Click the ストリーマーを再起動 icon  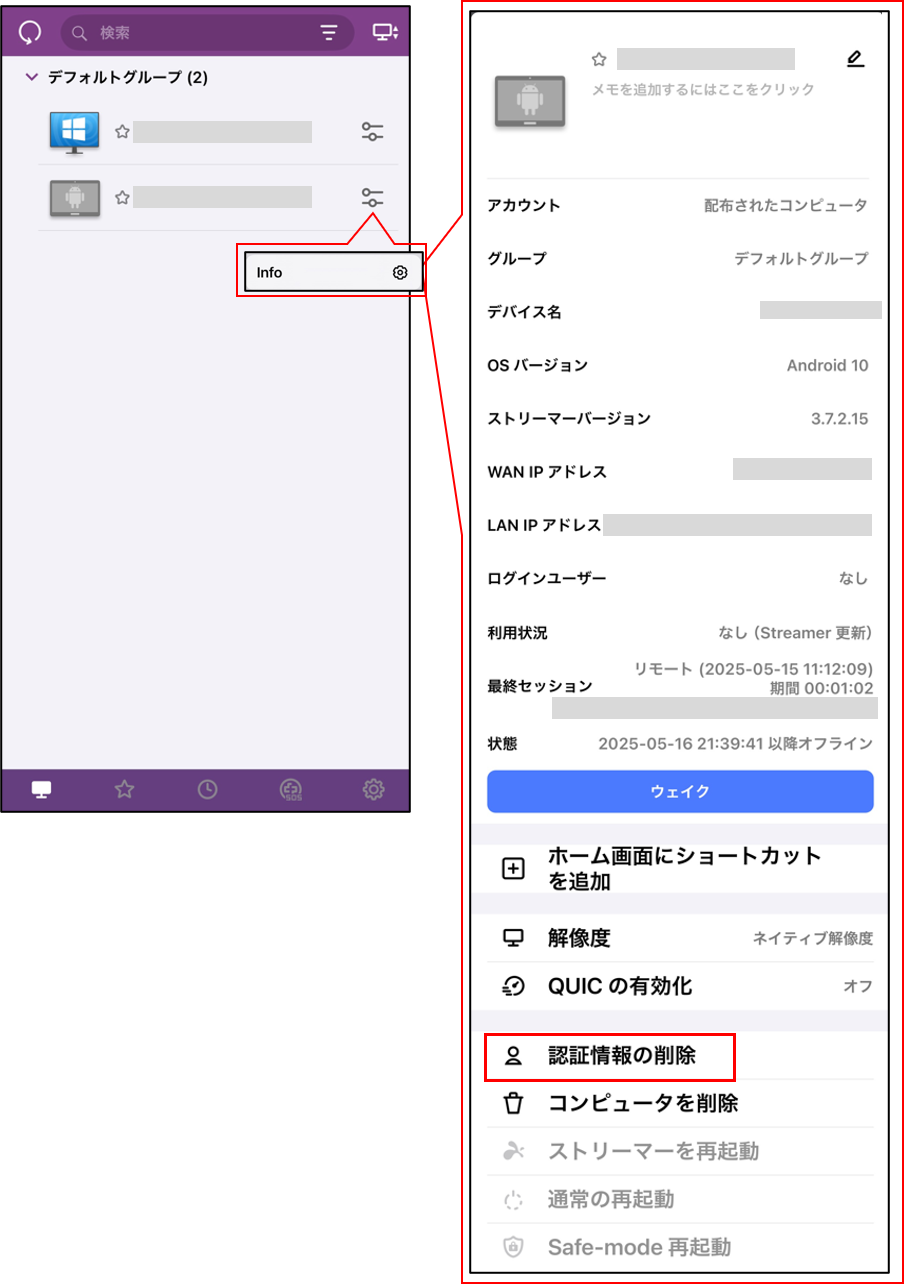tap(513, 1151)
